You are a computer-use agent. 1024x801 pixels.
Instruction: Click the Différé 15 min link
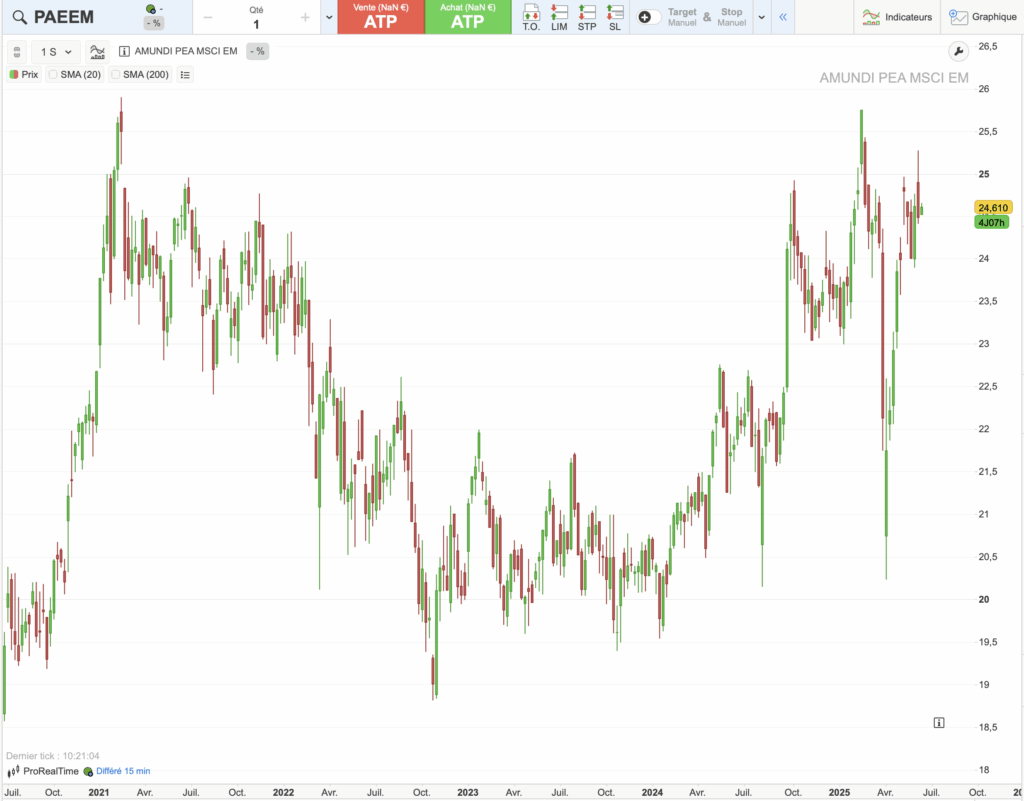(123, 771)
